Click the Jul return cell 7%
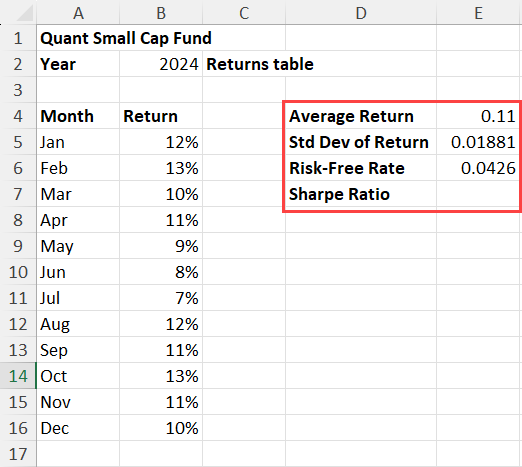This screenshot has height=467, width=522. 161,298
